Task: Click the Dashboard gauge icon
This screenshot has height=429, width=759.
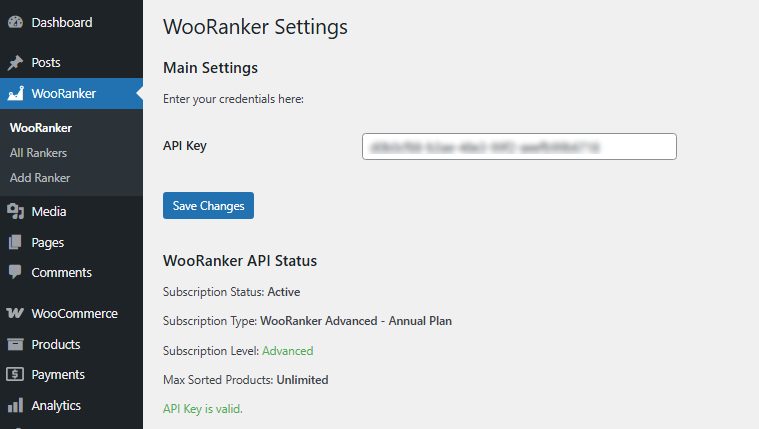Action: (x=15, y=22)
